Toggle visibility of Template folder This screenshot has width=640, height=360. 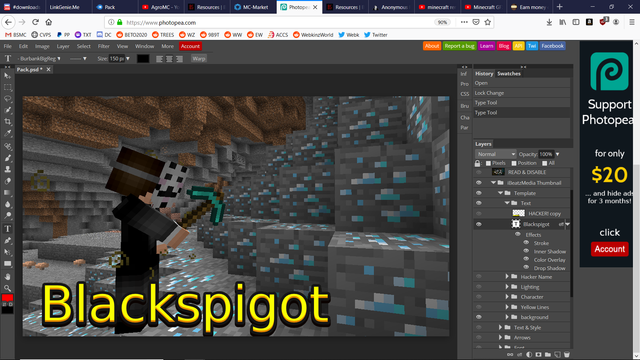(479, 193)
